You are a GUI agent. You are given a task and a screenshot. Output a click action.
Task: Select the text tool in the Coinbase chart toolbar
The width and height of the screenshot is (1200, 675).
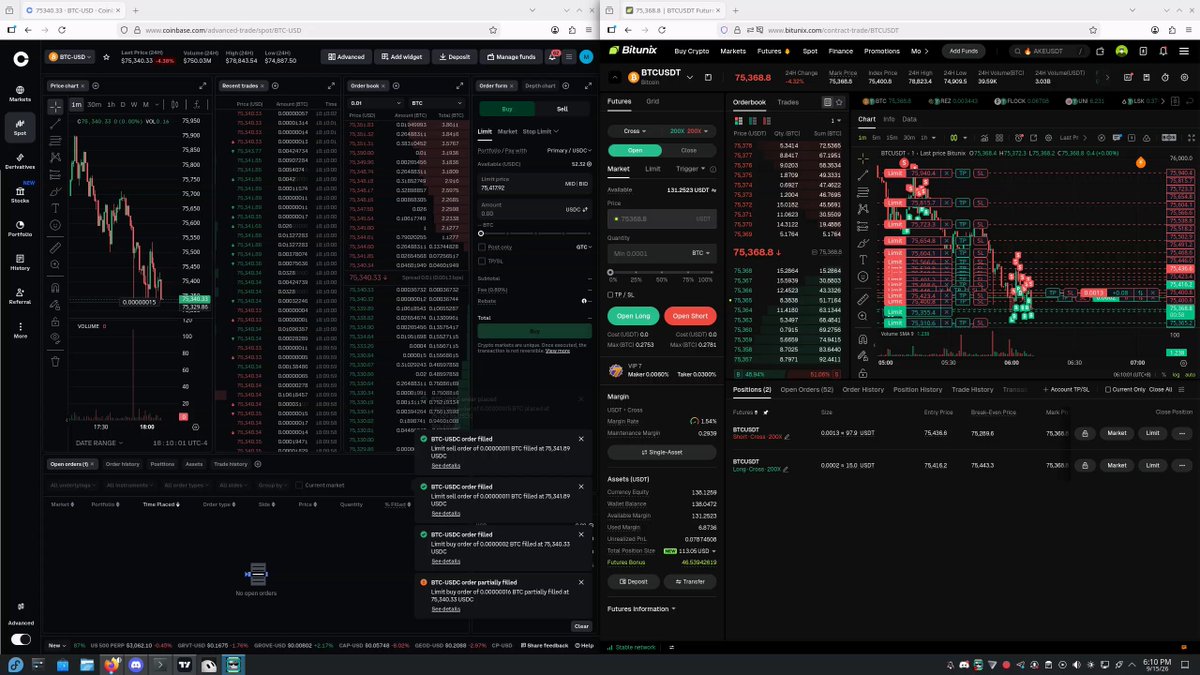click(x=55, y=208)
